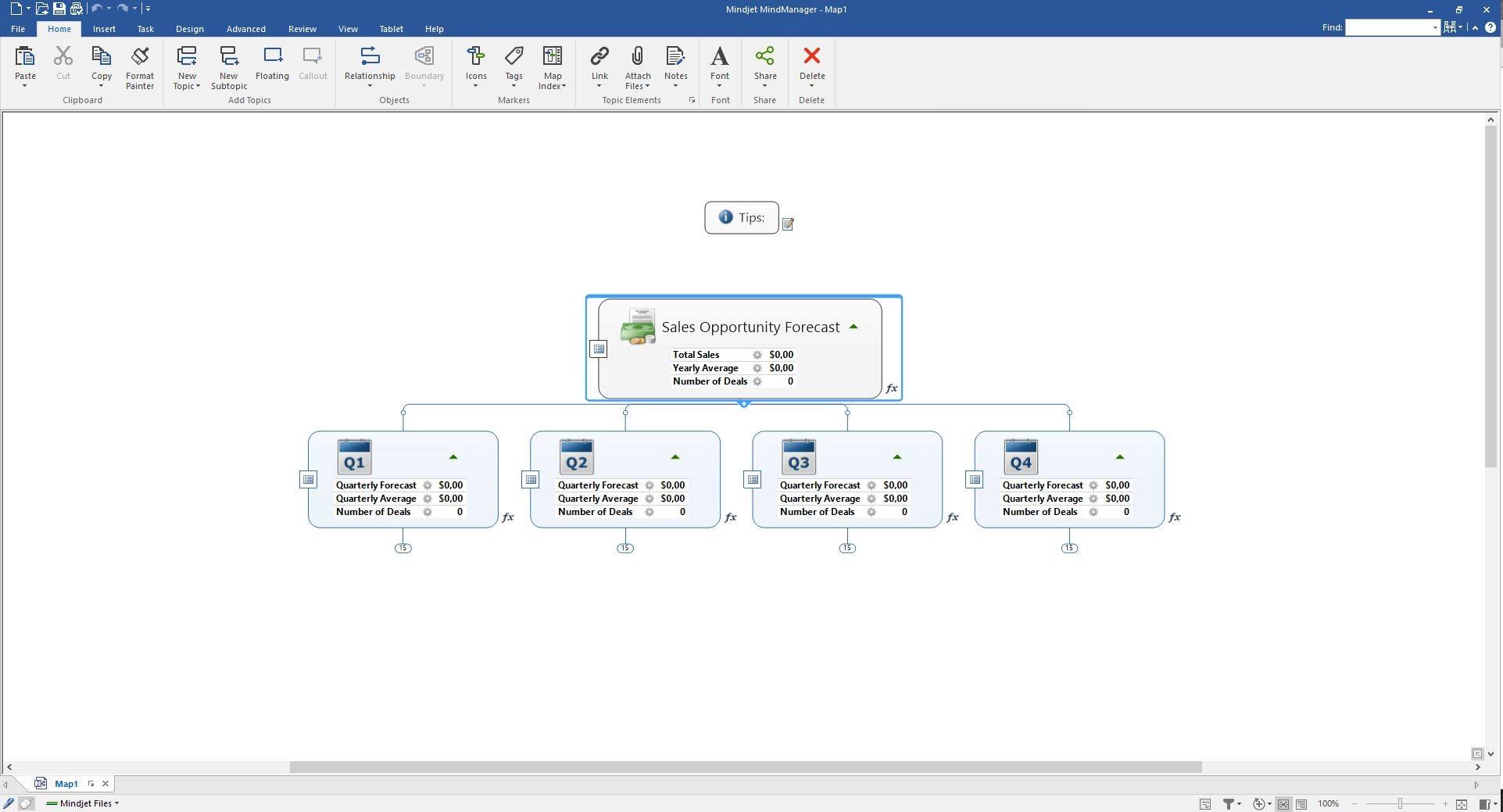Image resolution: width=1503 pixels, height=812 pixels.
Task: Click the Tags marker icon
Action: [514, 56]
